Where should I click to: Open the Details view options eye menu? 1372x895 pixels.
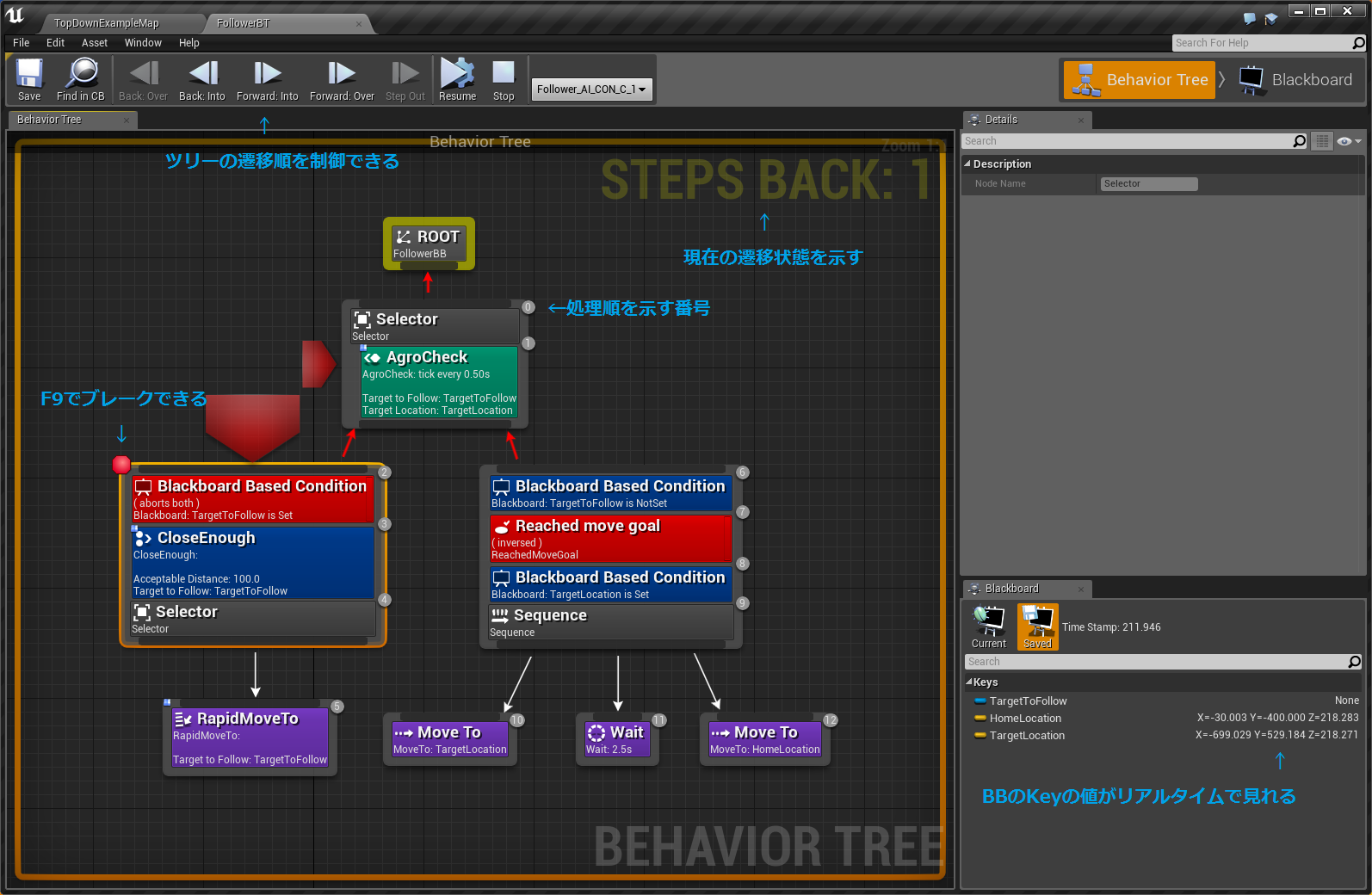click(1349, 141)
